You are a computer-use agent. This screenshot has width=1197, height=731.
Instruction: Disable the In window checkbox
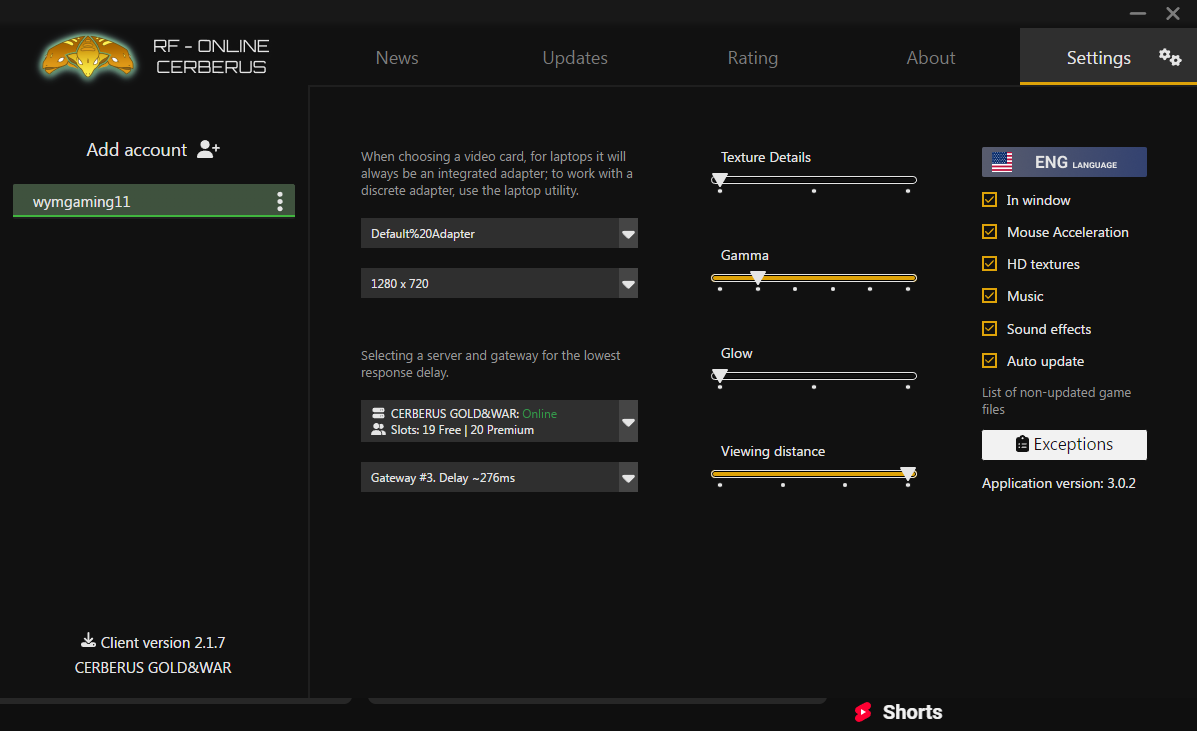click(990, 200)
